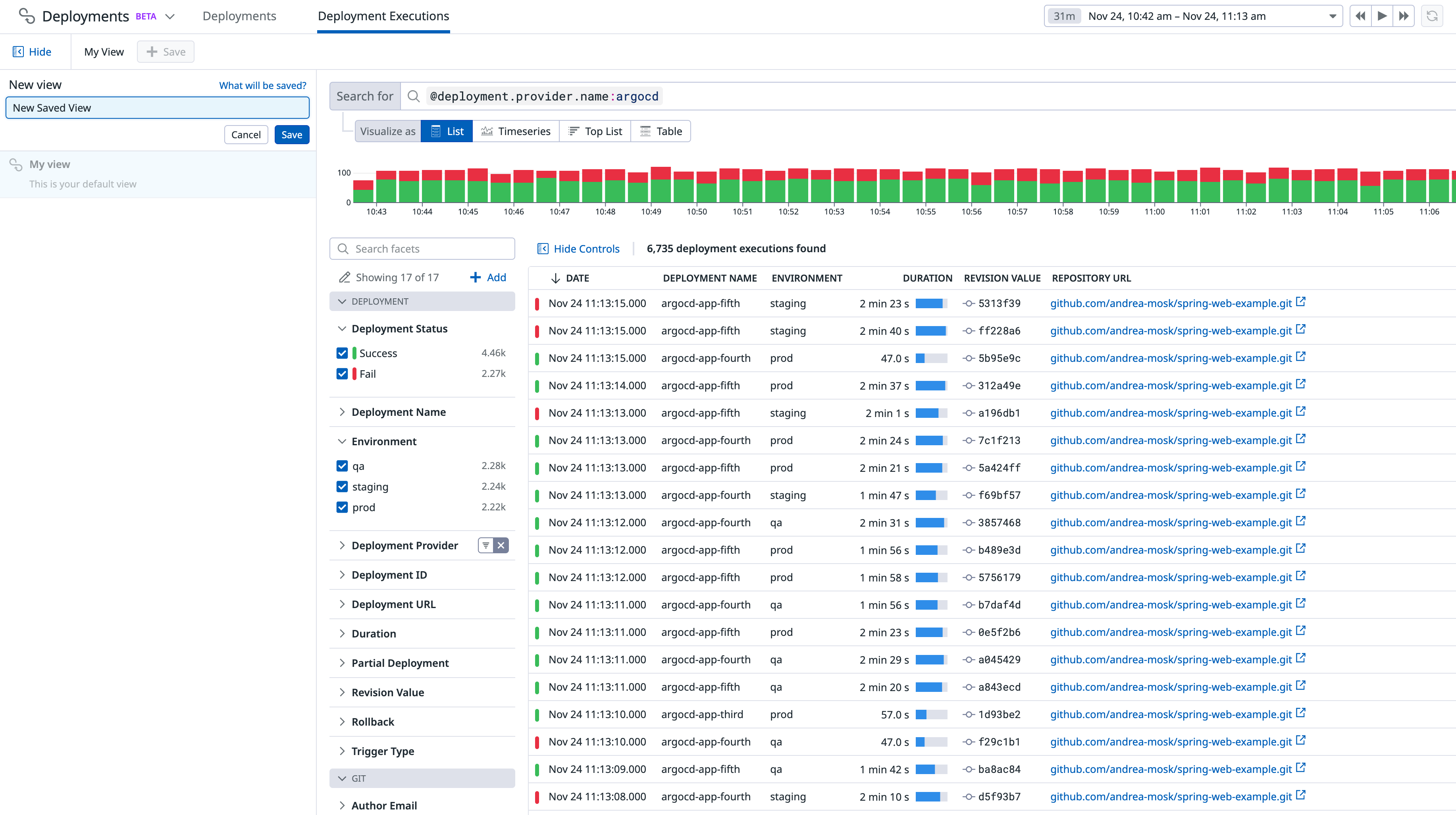Uncheck the Success status checkbox
The image size is (1456, 815).
342,353
